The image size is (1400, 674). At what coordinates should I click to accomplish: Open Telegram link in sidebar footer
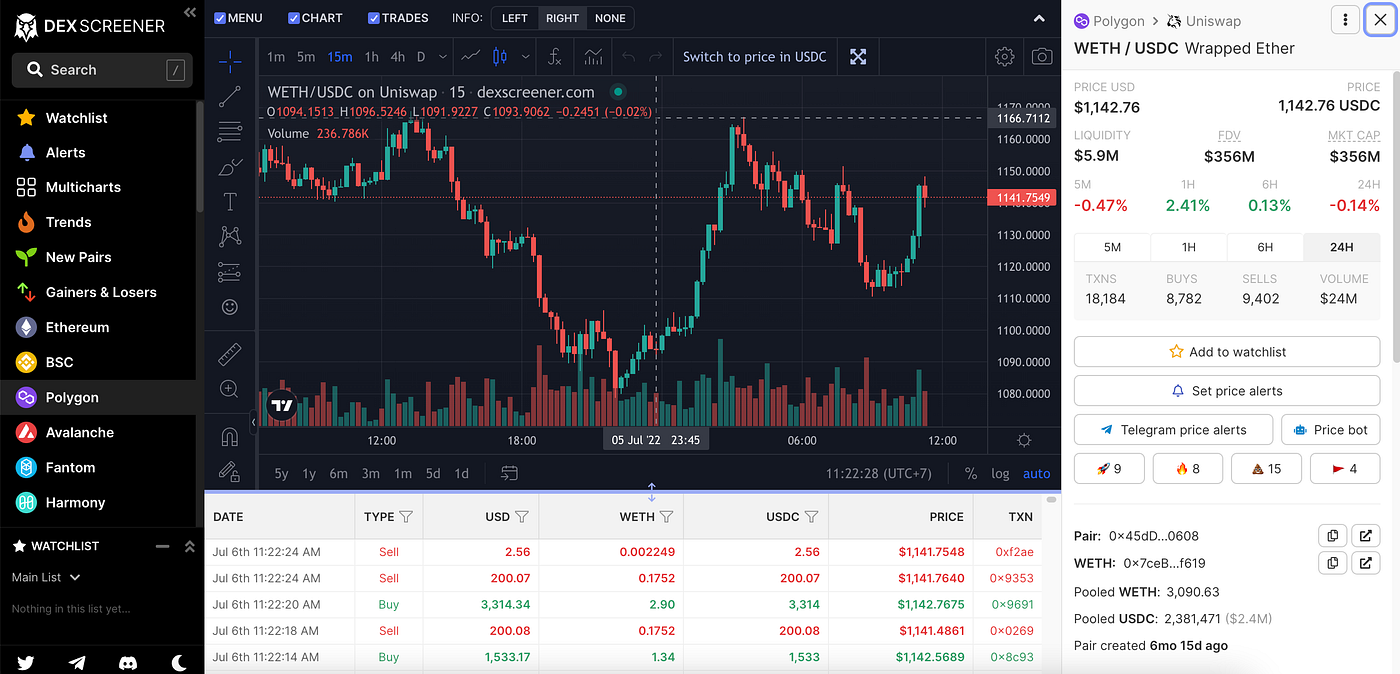pos(77,662)
